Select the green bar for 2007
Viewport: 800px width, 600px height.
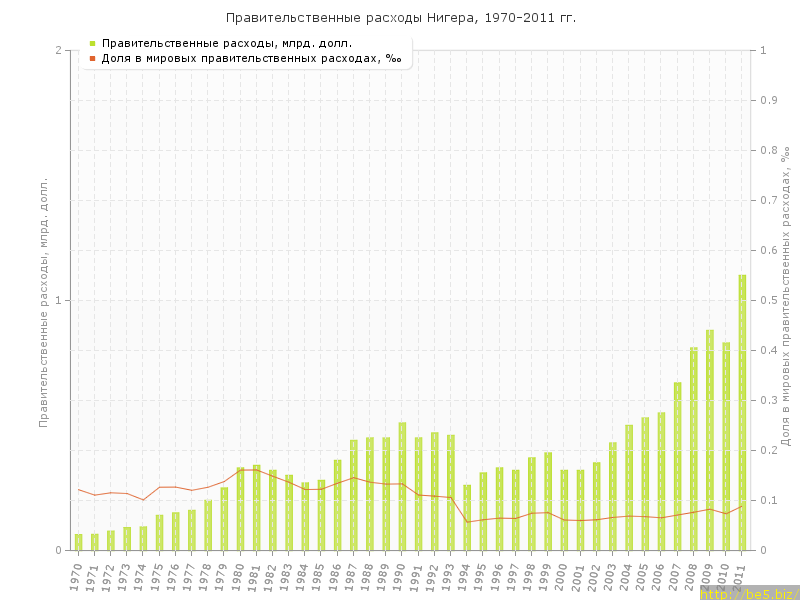677,466
